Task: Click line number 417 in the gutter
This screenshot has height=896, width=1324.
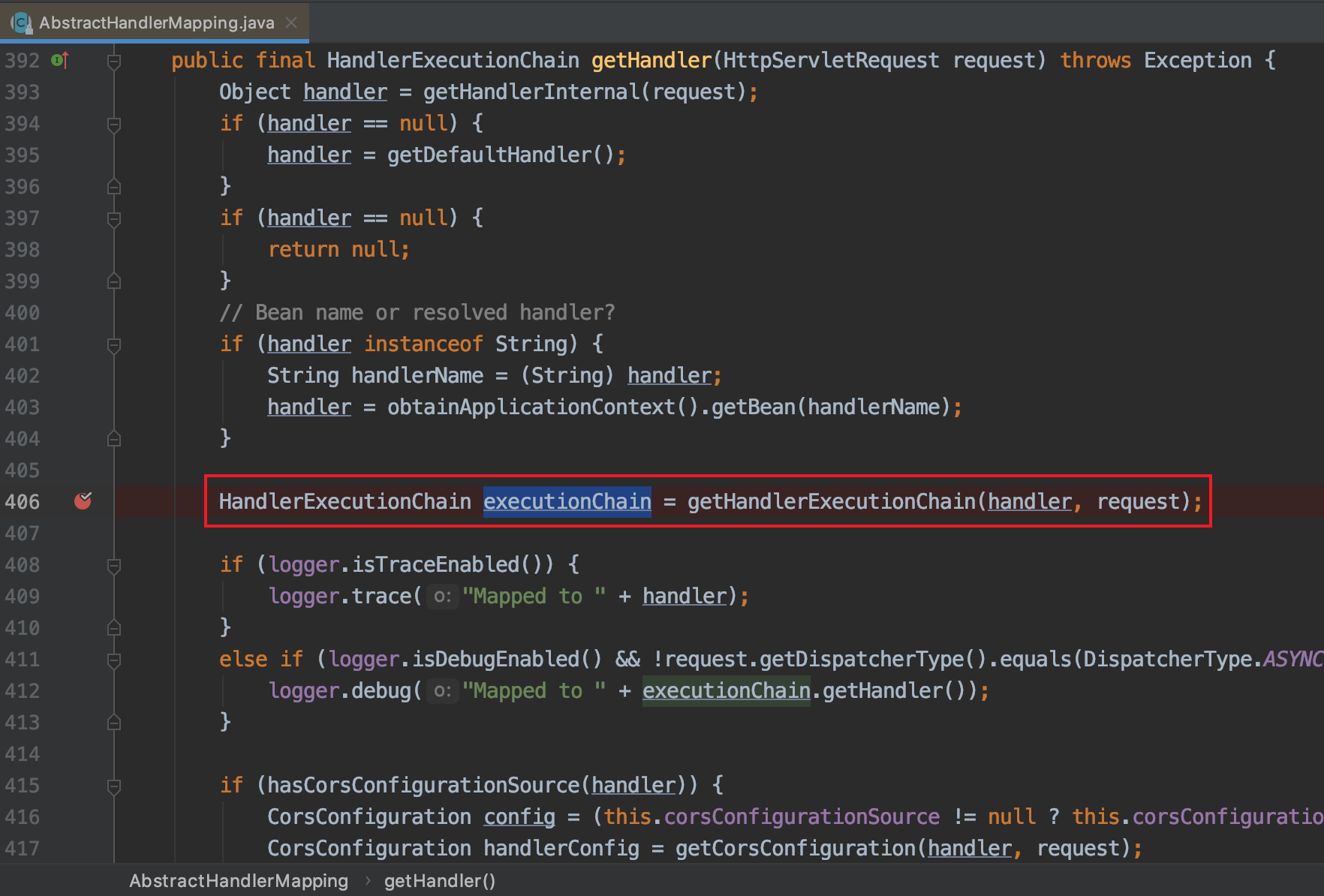Action: tap(22, 848)
